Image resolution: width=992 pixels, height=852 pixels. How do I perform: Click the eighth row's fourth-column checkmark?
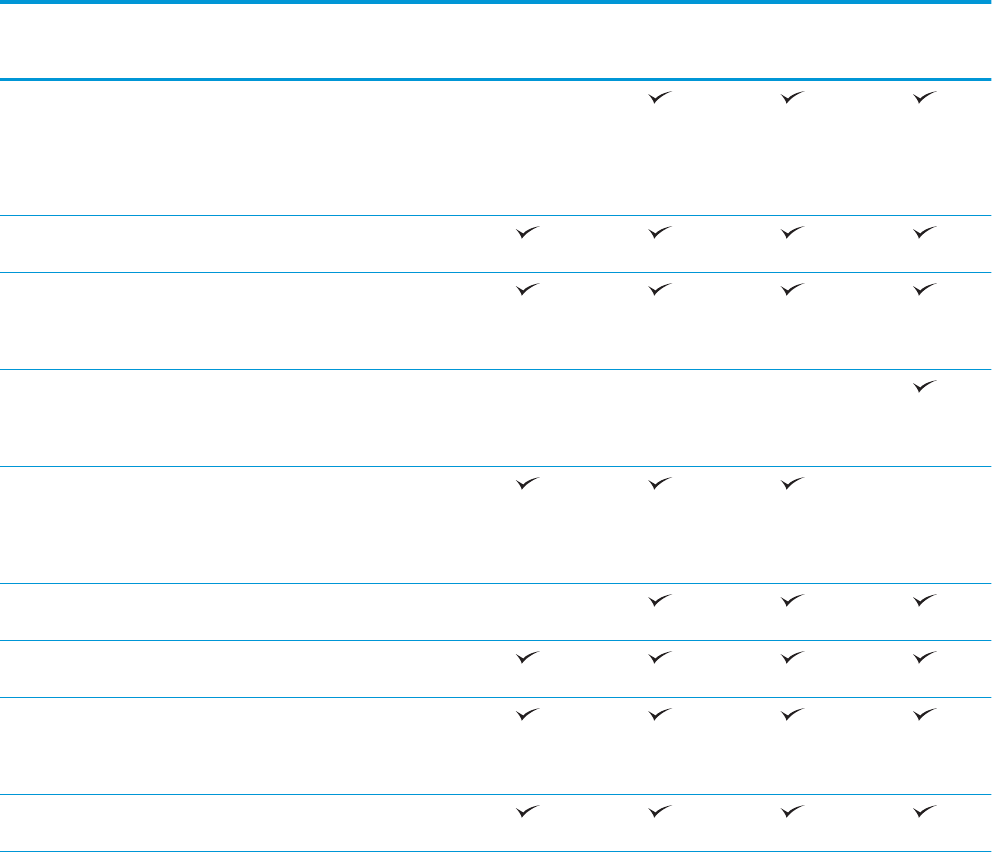coord(924,713)
